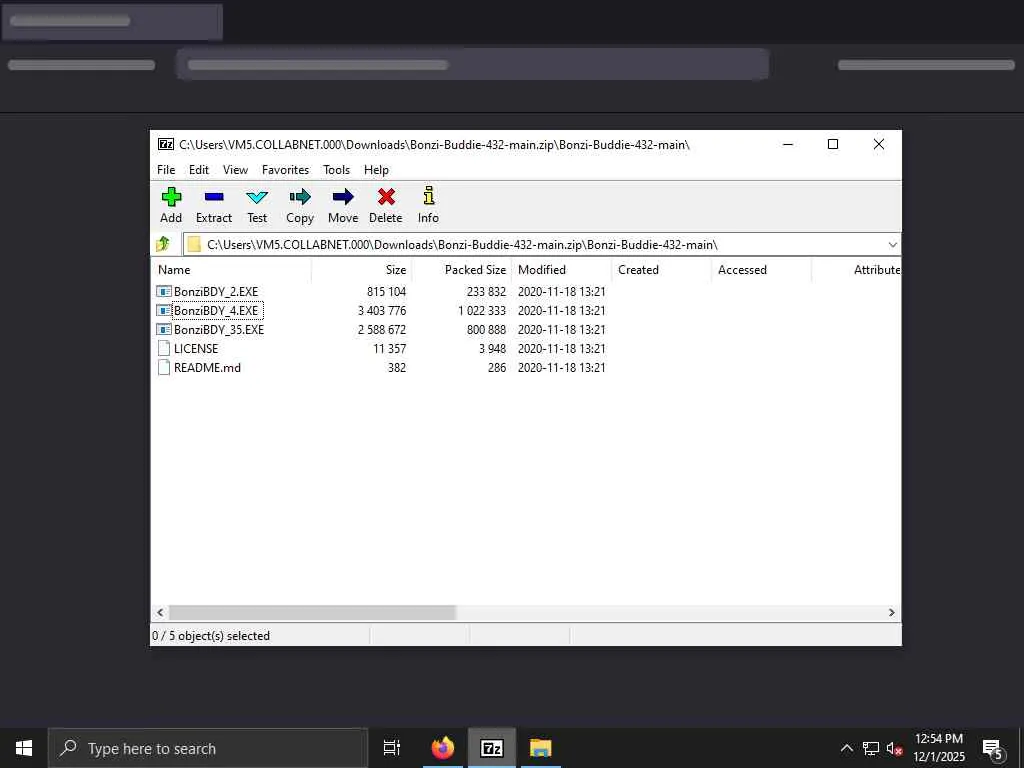Click packed size value 800 888
The image size is (1024, 768).
pos(487,329)
